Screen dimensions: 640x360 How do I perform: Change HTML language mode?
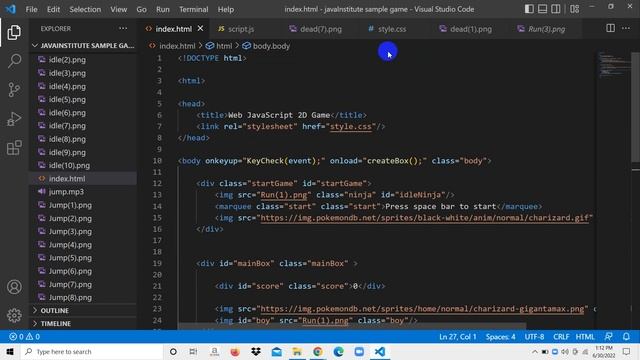point(585,337)
